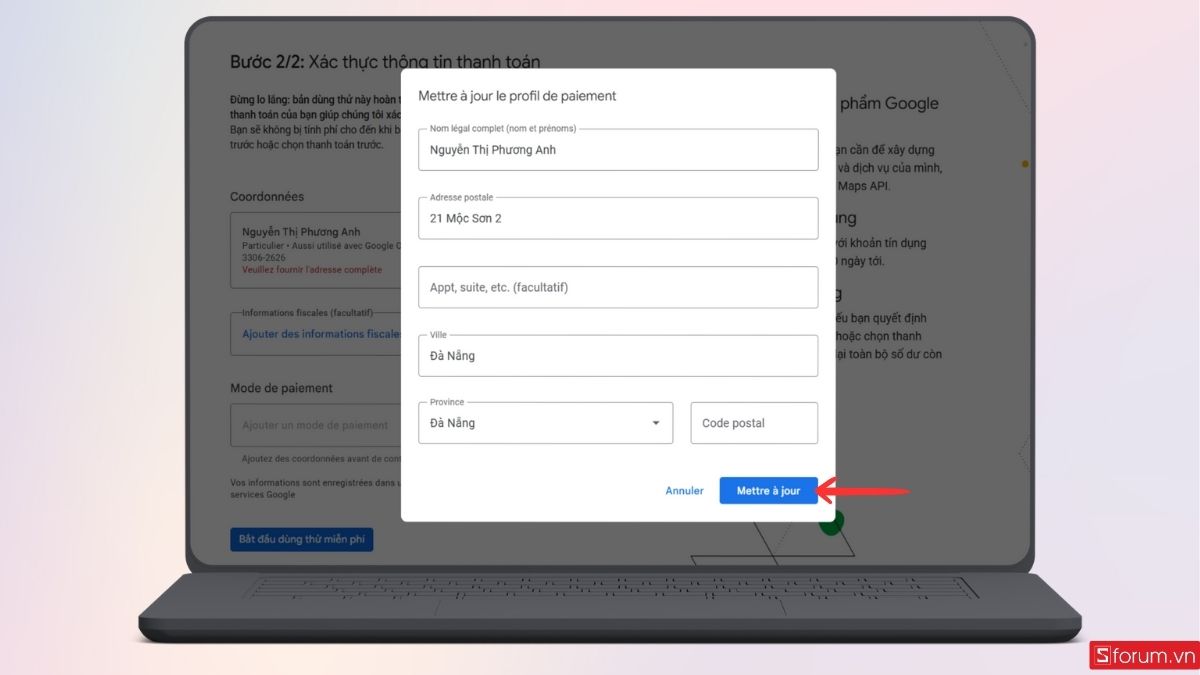Click the Mettre à jour button
The image size is (1200, 675).
tap(768, 491)
